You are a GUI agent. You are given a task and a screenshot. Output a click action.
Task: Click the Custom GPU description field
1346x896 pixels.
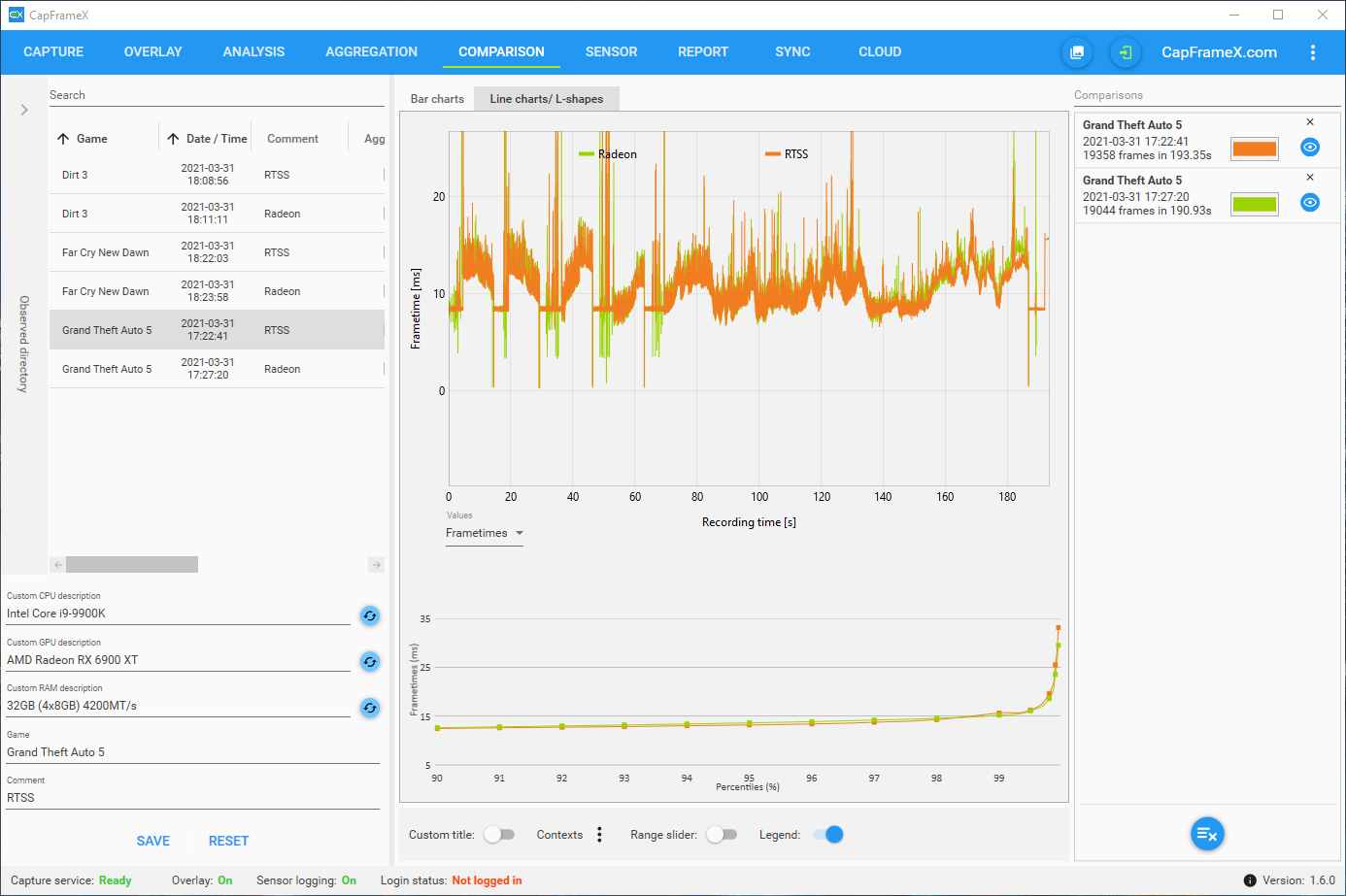pyautogui.click(x=178, y=660)
